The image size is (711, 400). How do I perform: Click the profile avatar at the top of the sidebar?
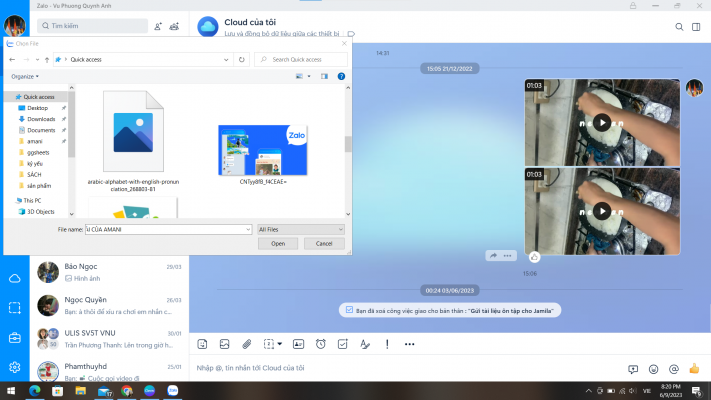tap(15, 25)
